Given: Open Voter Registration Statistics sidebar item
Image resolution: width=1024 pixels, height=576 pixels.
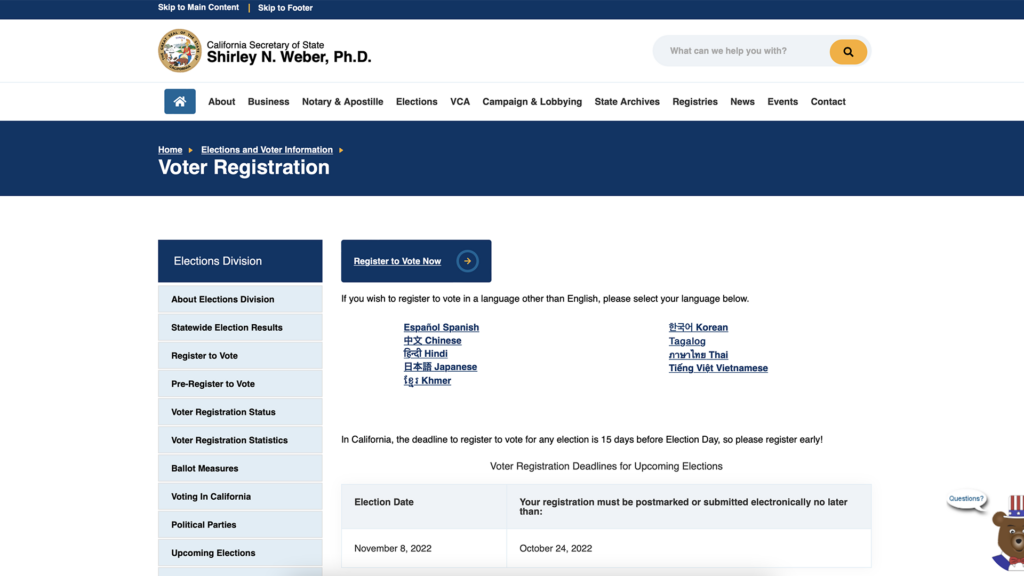Looking at the screenshot, I should [x=240, y=440].
